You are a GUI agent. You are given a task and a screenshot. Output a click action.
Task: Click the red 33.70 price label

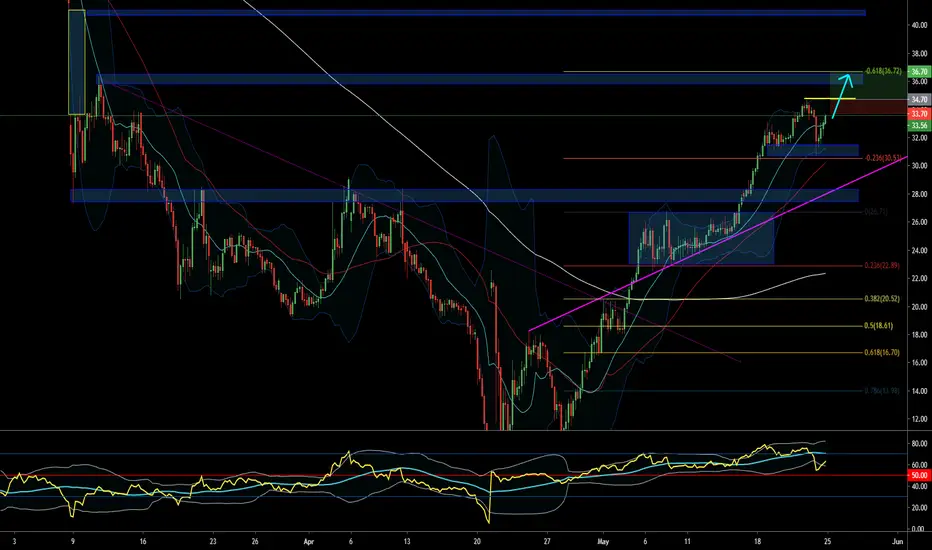[919, 114]
